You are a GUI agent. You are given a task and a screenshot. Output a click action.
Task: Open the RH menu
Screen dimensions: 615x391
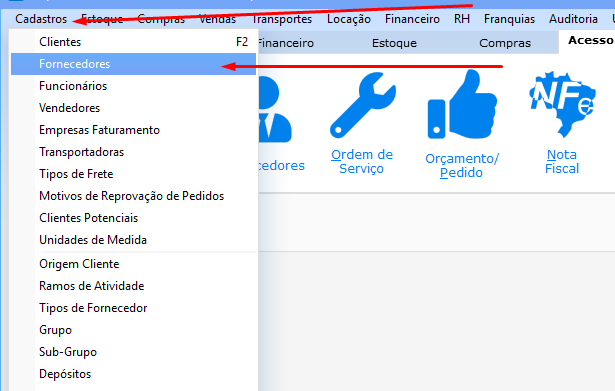click(462, 19)
